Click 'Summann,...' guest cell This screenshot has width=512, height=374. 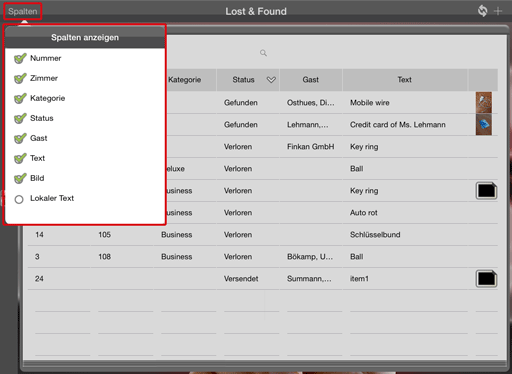pos(309,279)
